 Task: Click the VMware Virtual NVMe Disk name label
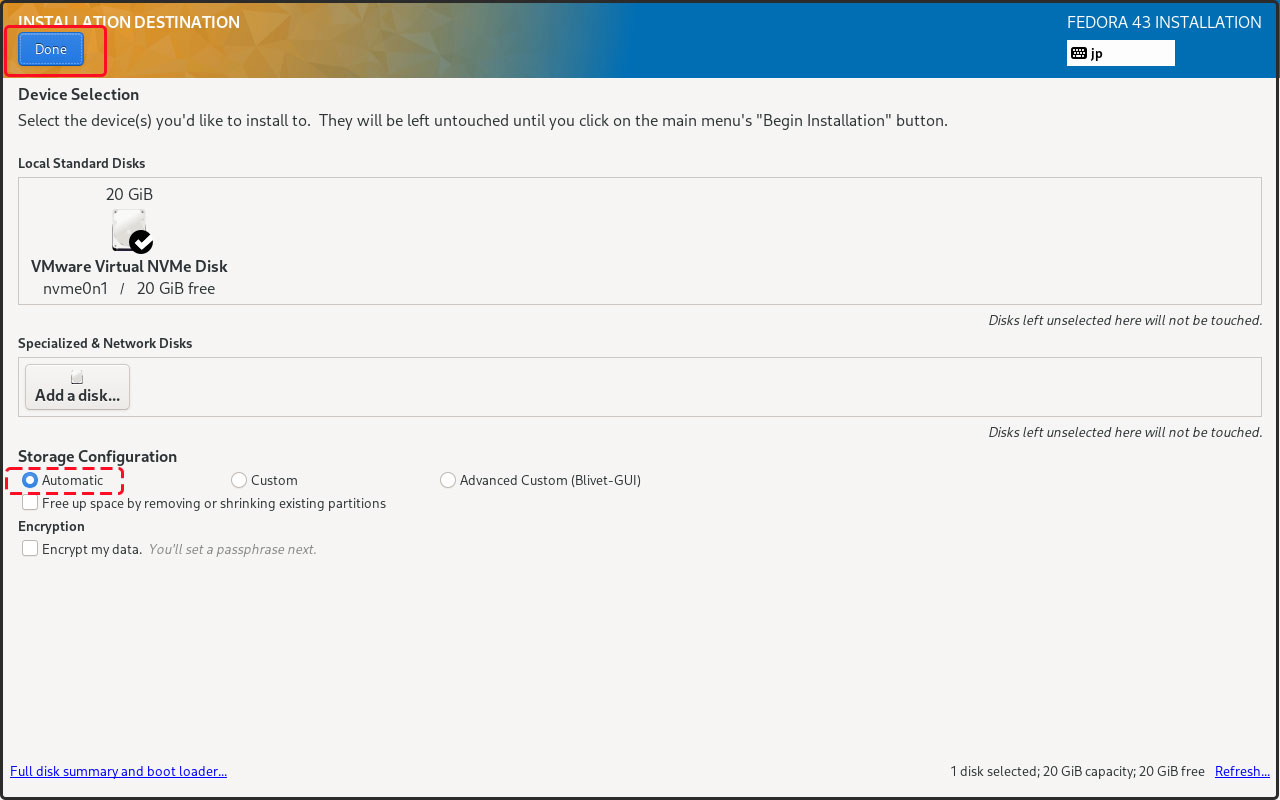click(x=129, y=267)
